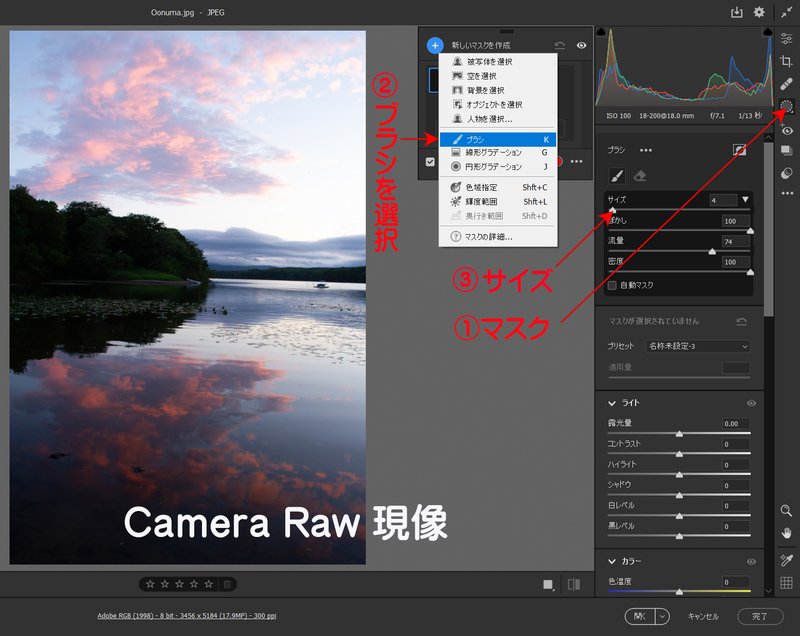Select 輝度範囲 menu entry
The image size is (800, 636).
click(x=498, y=201)
